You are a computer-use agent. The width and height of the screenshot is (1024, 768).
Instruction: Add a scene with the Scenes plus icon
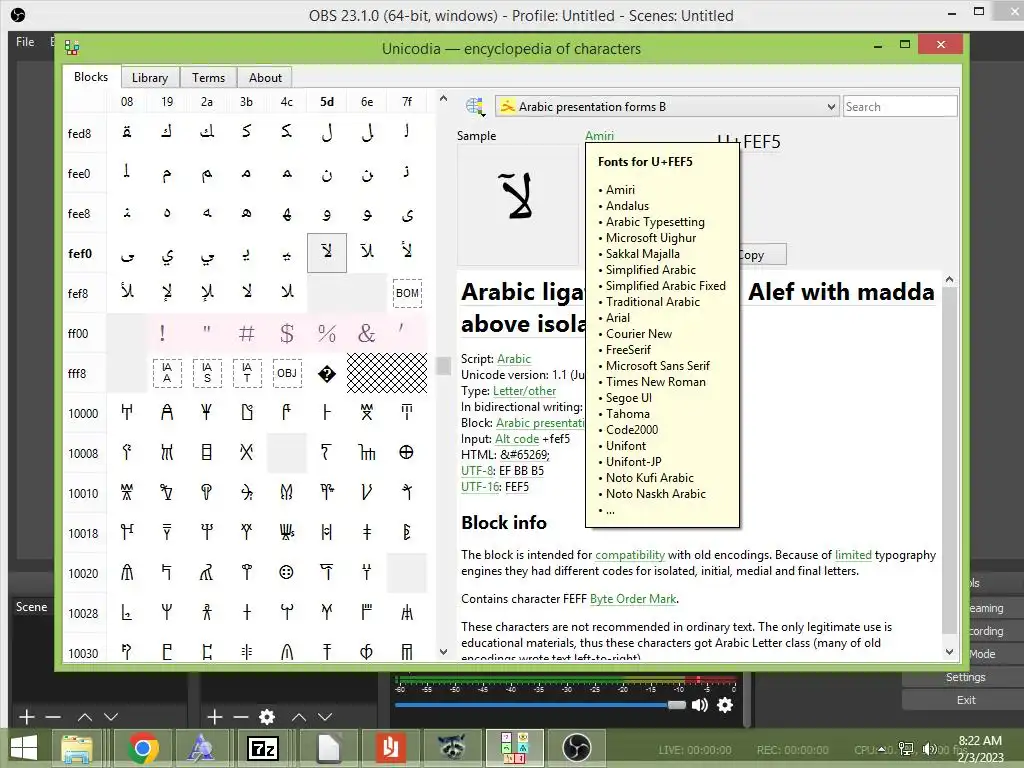coord(26,717)
